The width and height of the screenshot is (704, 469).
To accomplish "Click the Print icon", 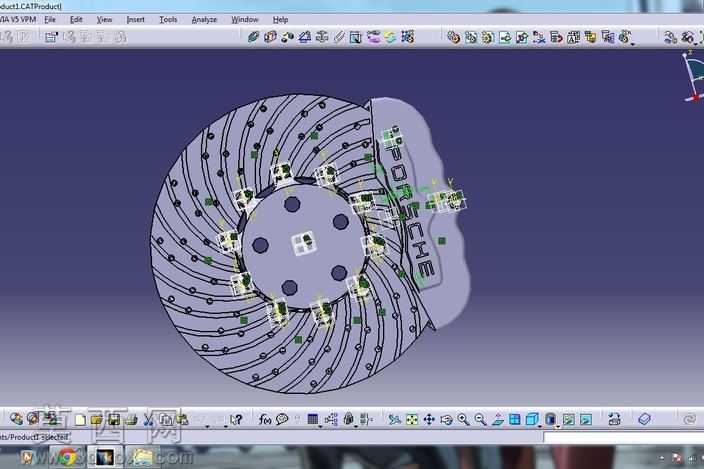I will (131, 419).
